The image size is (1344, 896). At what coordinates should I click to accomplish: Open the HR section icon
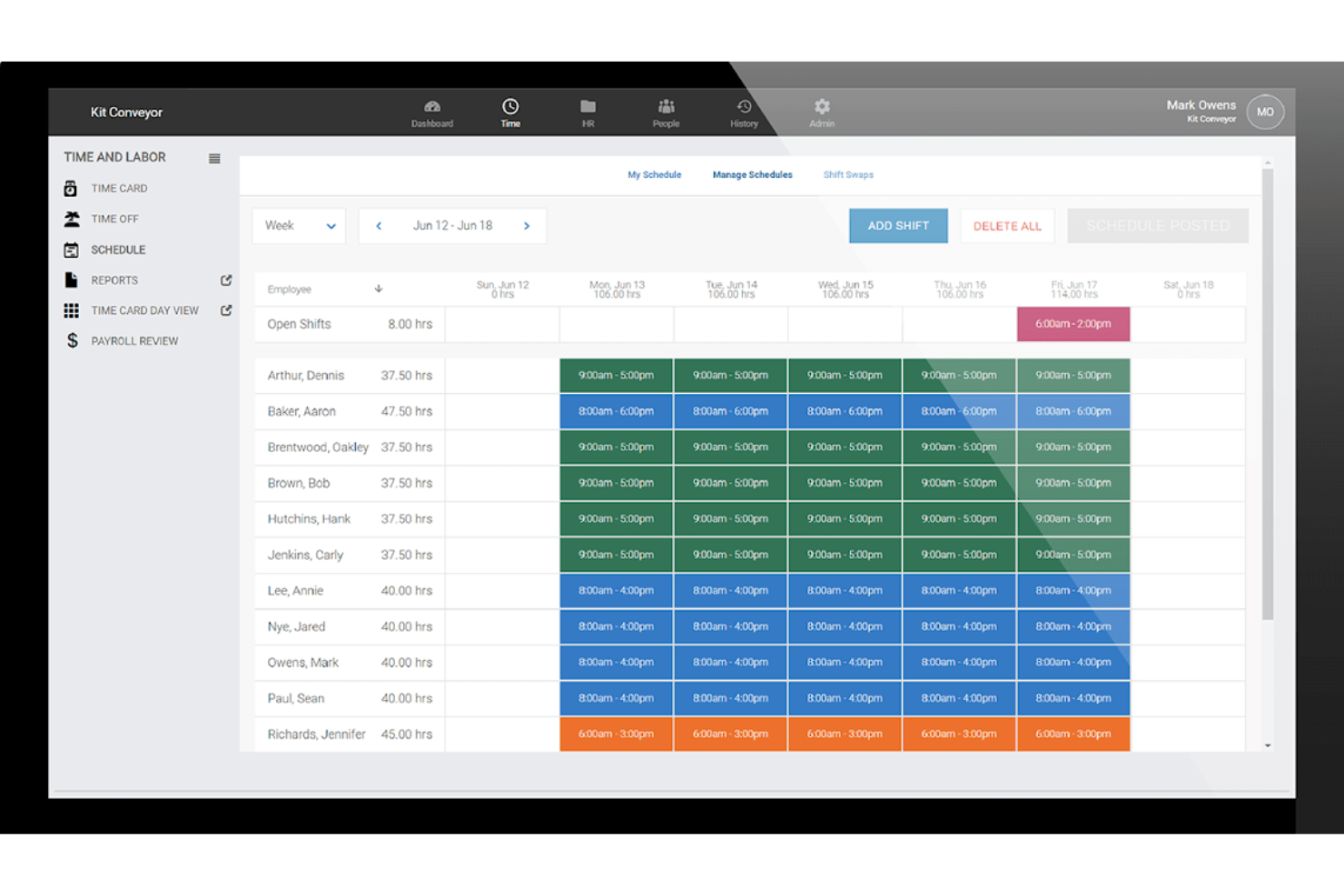pyautogui.click(x=588, y=111)
